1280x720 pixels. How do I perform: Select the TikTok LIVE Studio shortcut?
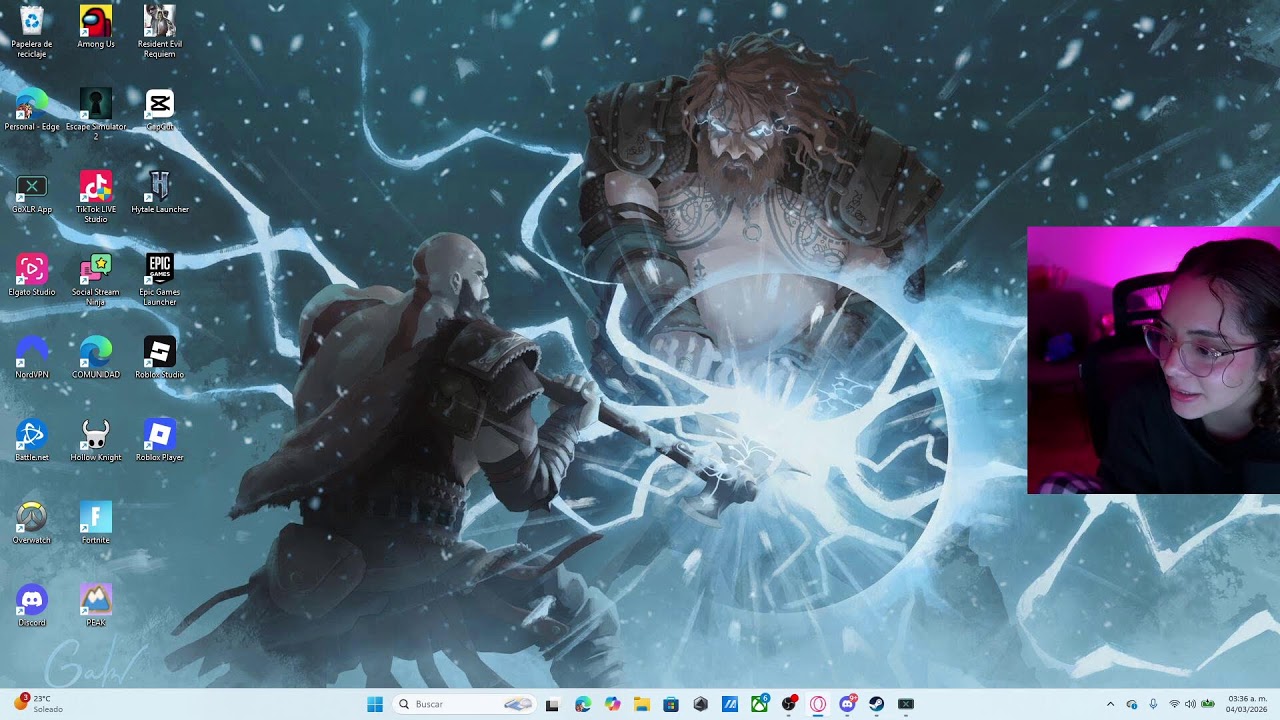point(96,196)
